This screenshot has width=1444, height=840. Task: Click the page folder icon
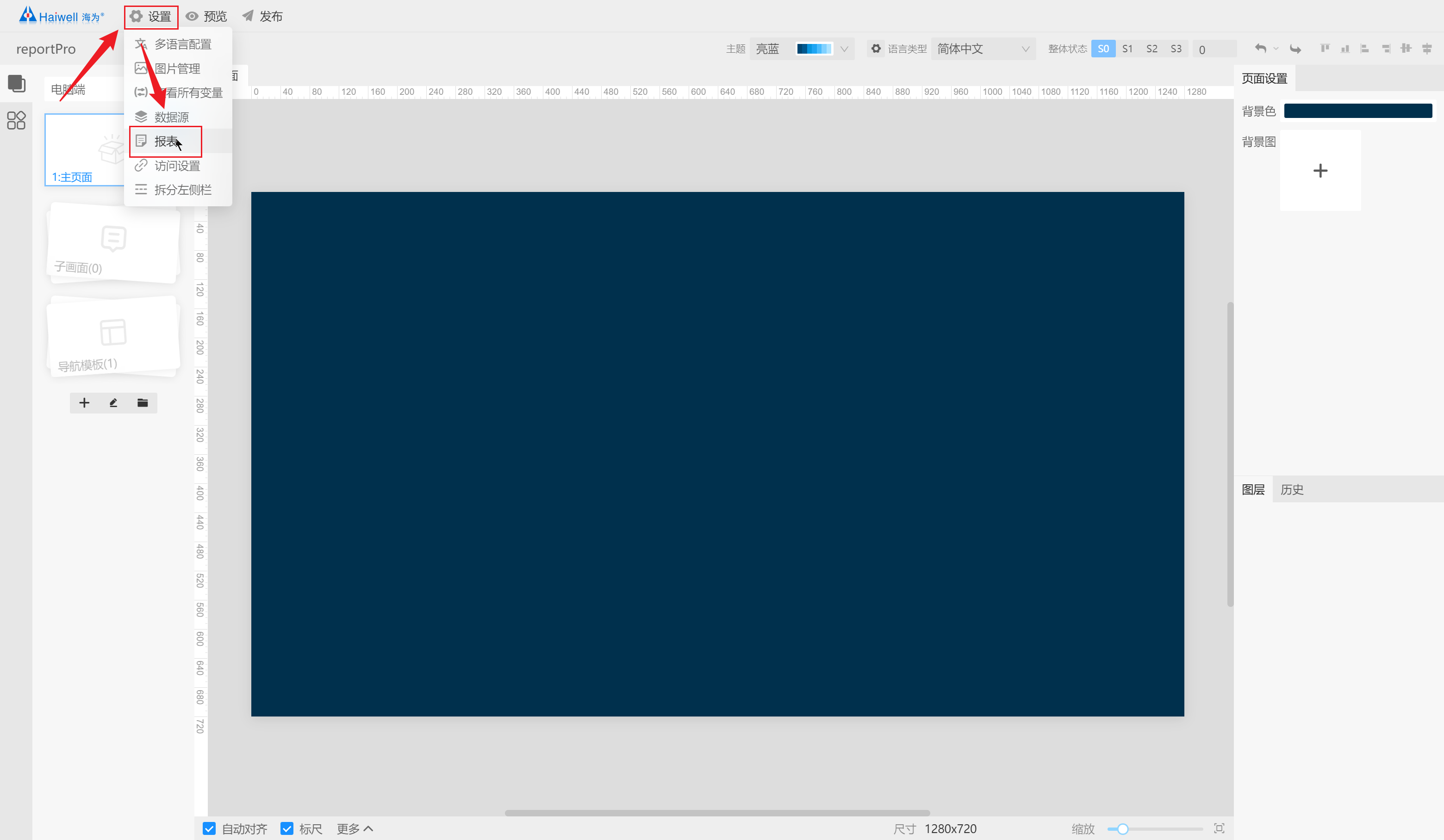point(143,403)
